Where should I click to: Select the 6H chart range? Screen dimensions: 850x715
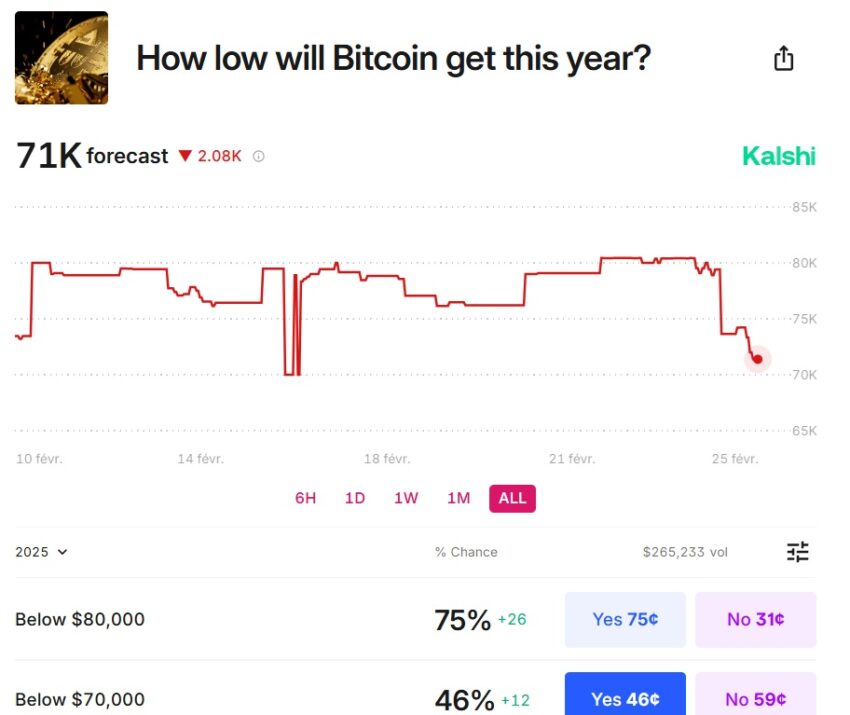click(305, 498)
